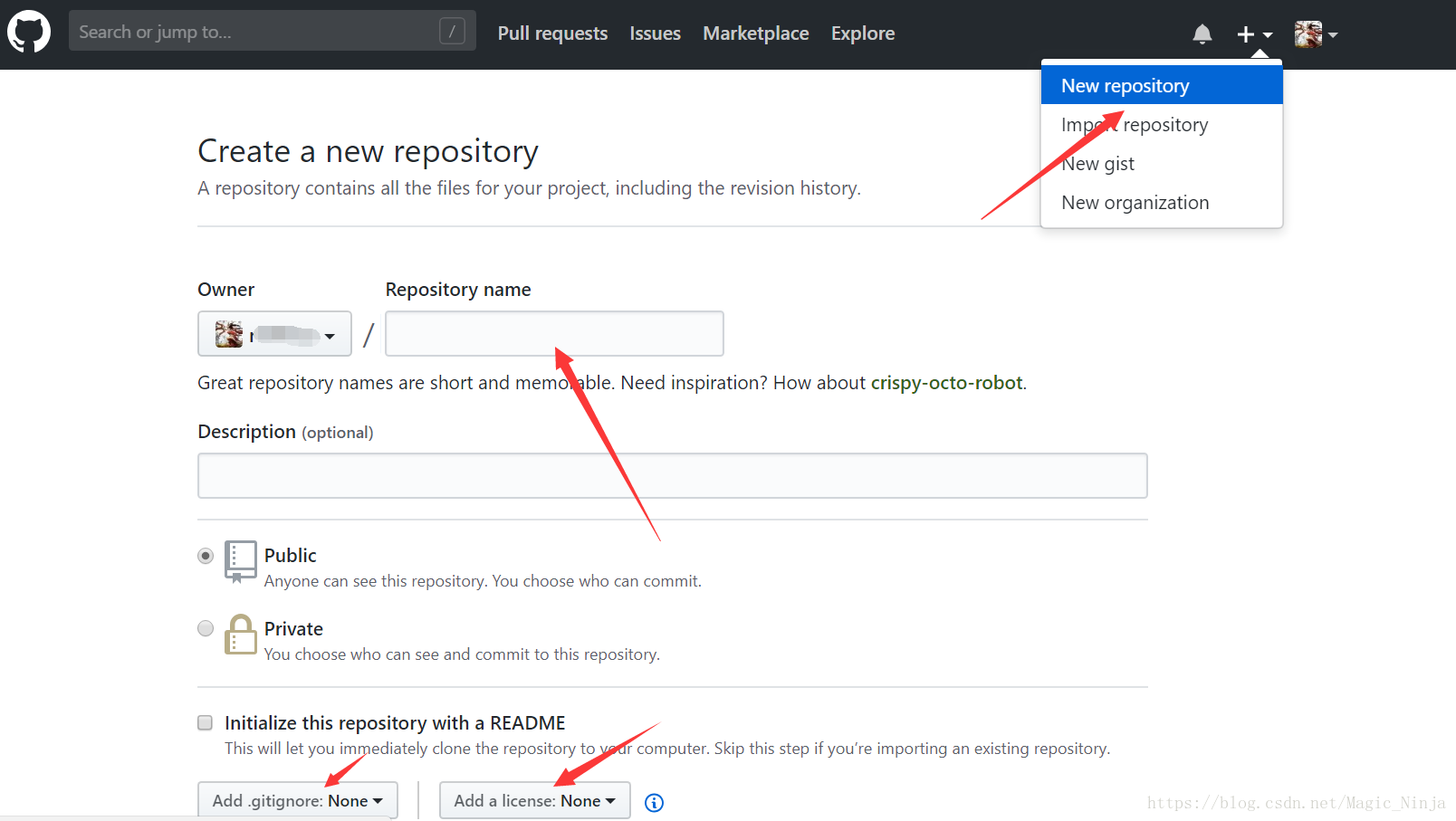Select the Public radio button
The height and width of the screenshot is (821, 1456).
[206, 556]
